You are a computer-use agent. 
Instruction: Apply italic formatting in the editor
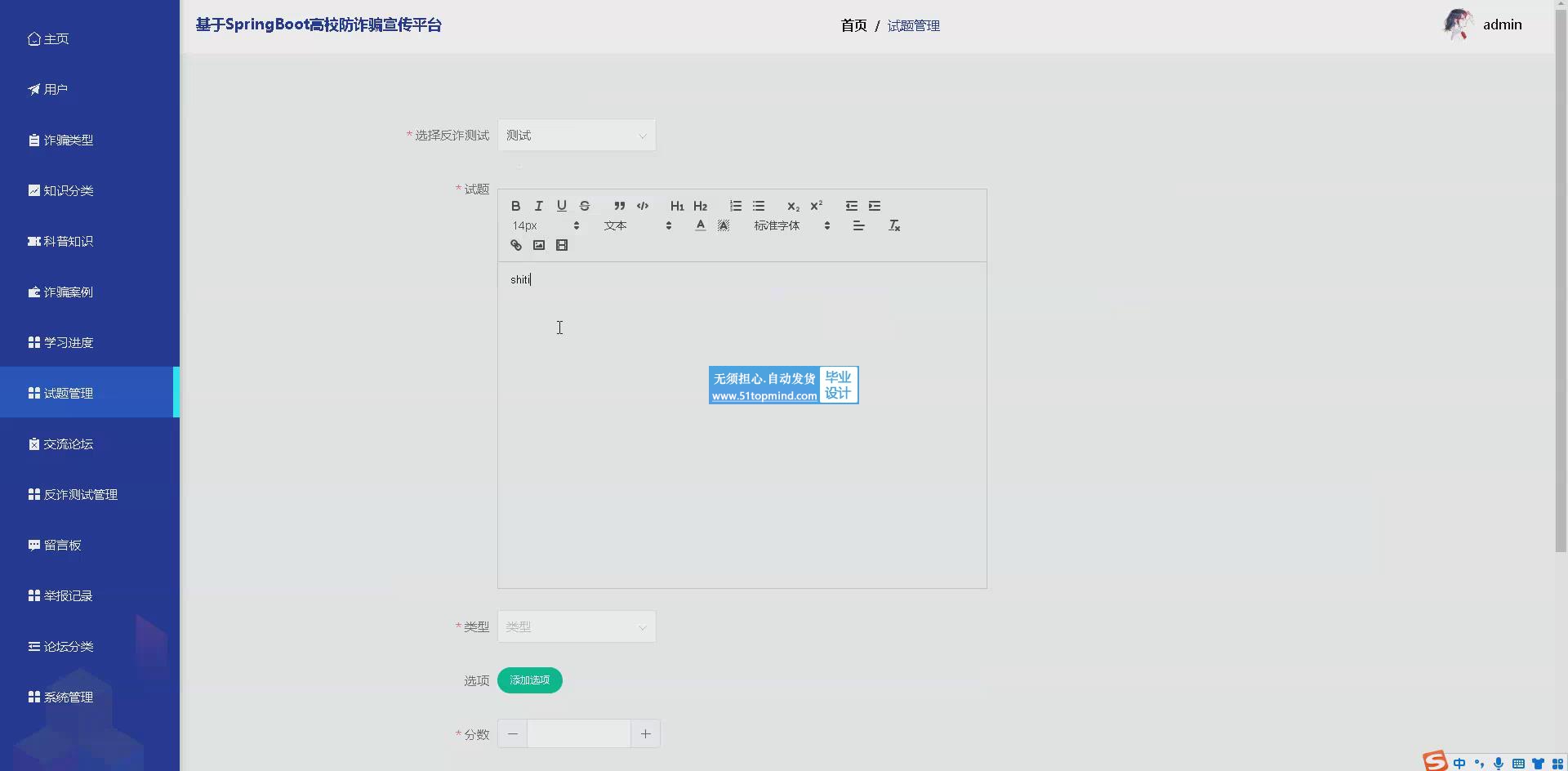(x=538, y=206)
